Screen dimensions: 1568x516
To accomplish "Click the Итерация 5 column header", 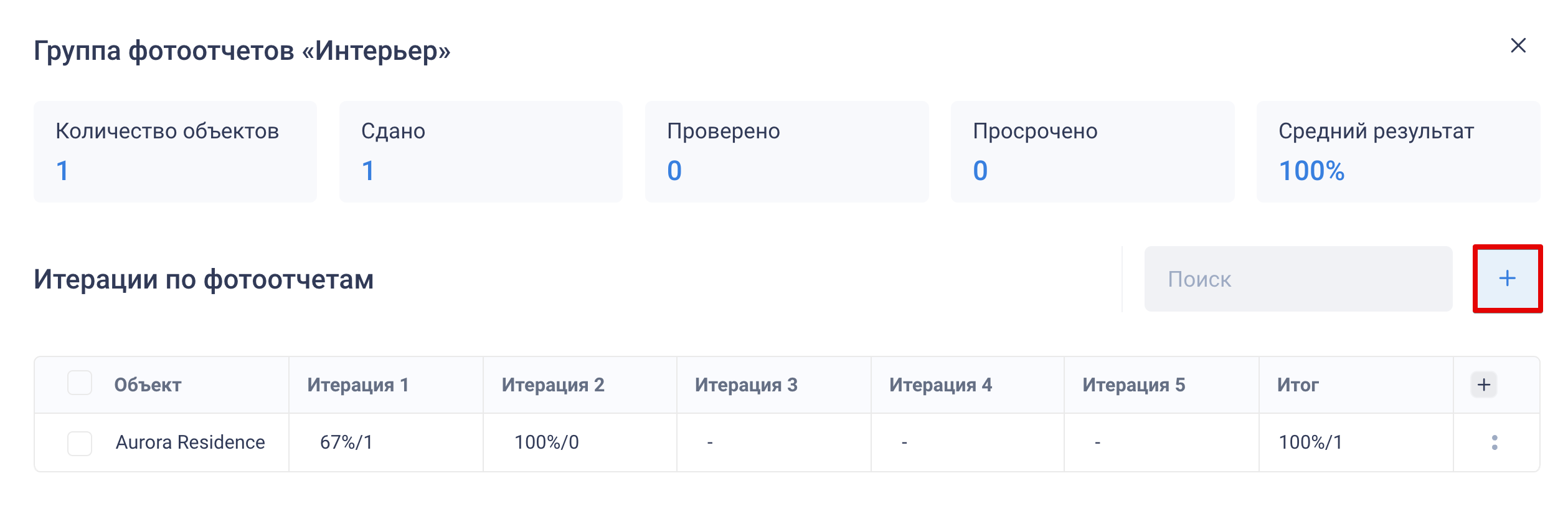I will pos(1133,385).
